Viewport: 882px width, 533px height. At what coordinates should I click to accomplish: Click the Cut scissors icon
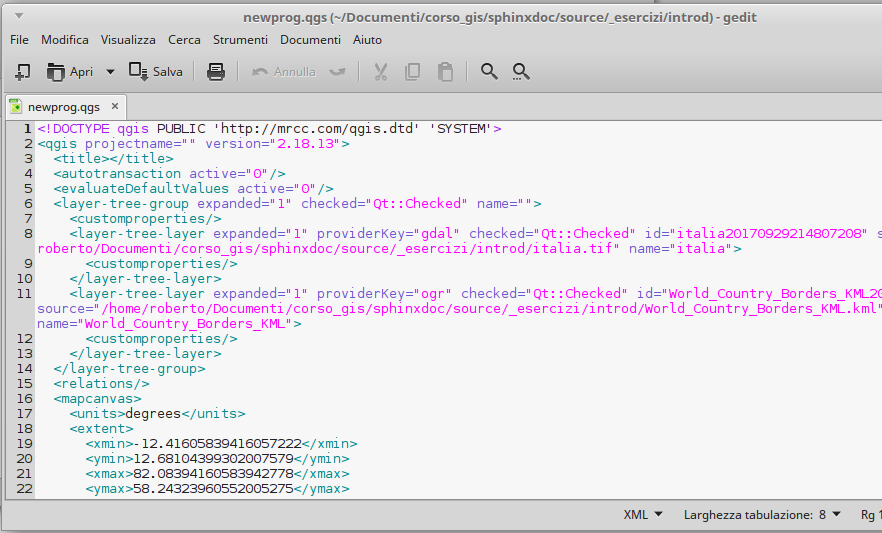(x=381, y=72)
